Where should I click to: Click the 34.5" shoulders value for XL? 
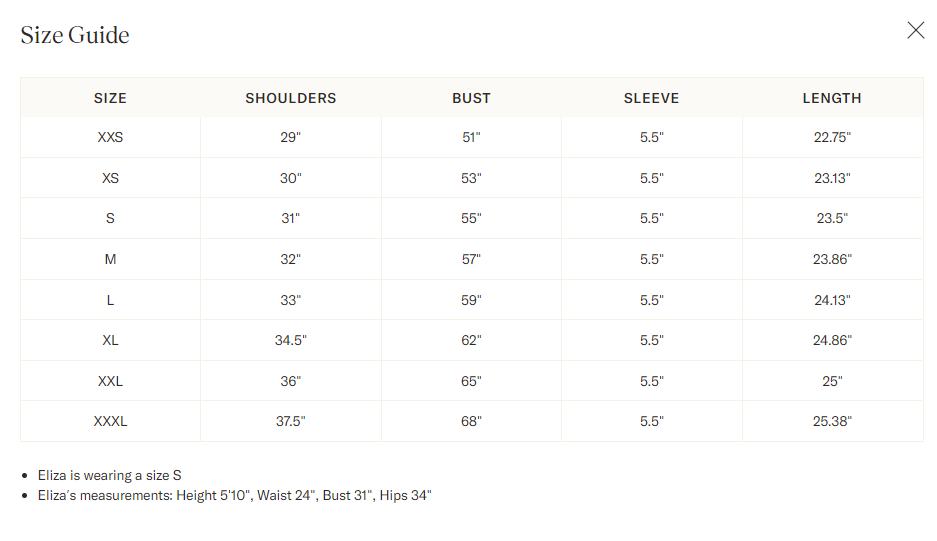coord(291,340)
